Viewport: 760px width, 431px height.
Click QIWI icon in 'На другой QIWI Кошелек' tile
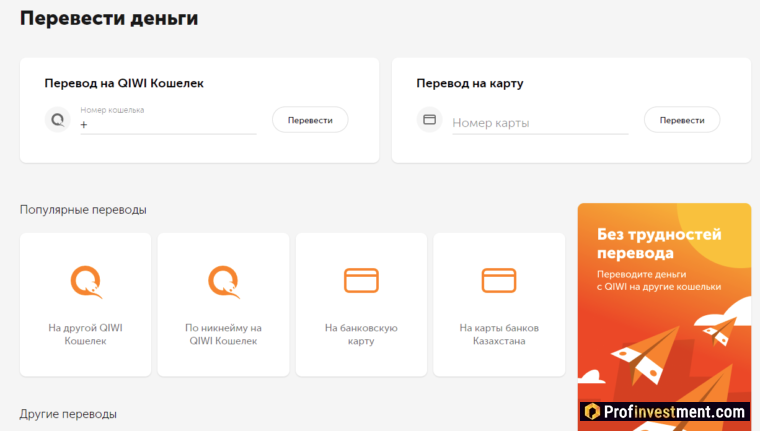pyautogui.click(x=85, y=280)
